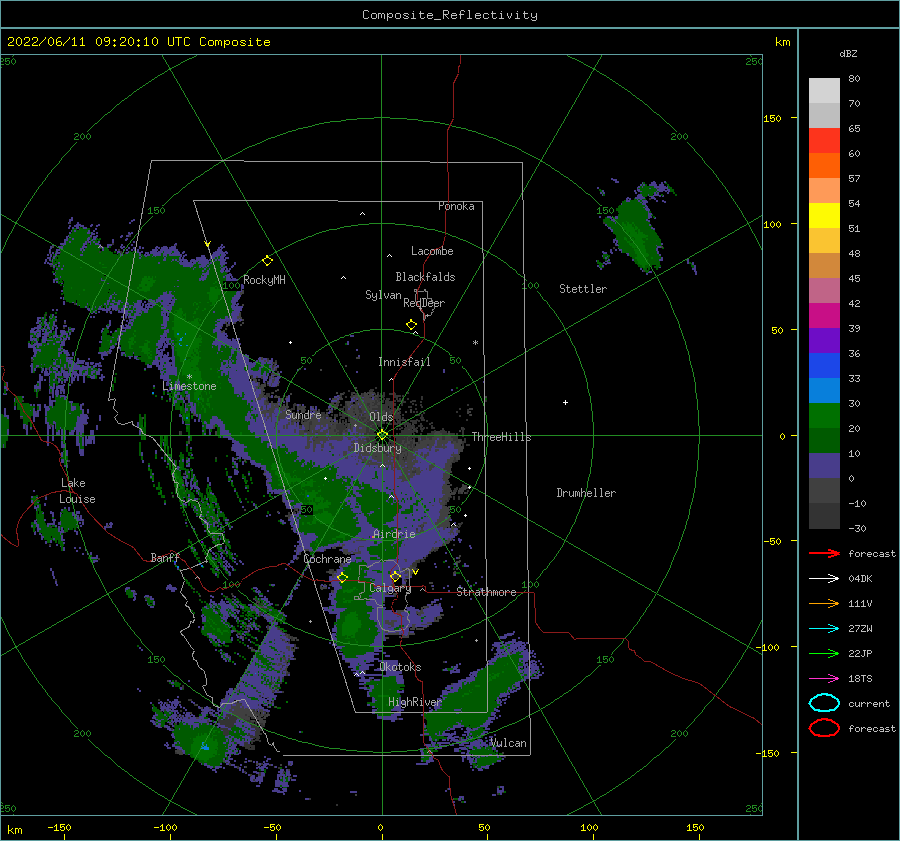The width and height of the screenshot is (900, 841).
Task: Click the Innisfail town label
Action: [404, 362]
